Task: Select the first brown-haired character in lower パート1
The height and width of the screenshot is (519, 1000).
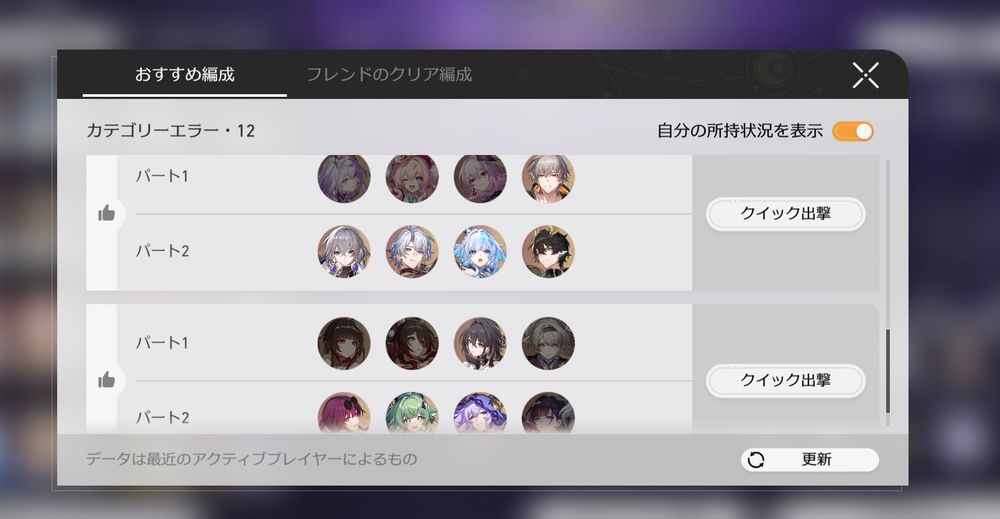Action: [x=344, y=344]
